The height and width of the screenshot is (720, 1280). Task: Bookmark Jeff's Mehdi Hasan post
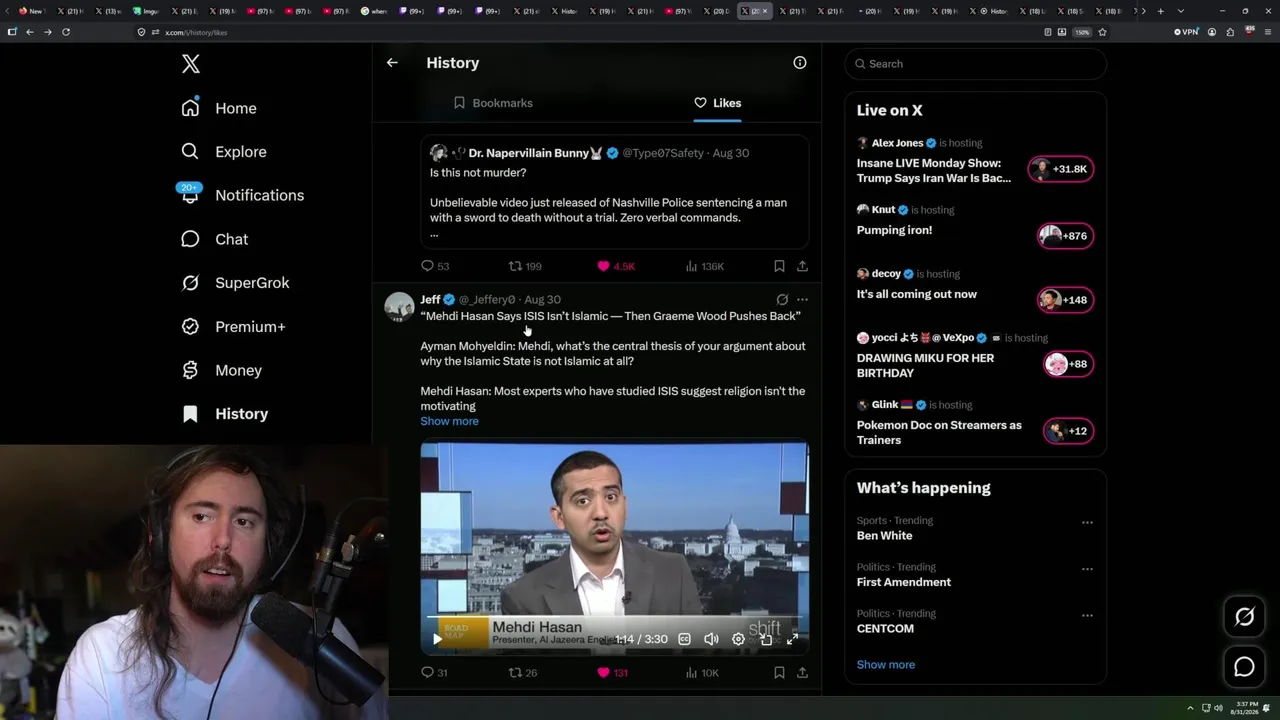pyautogui.click(x=779, y=673)
